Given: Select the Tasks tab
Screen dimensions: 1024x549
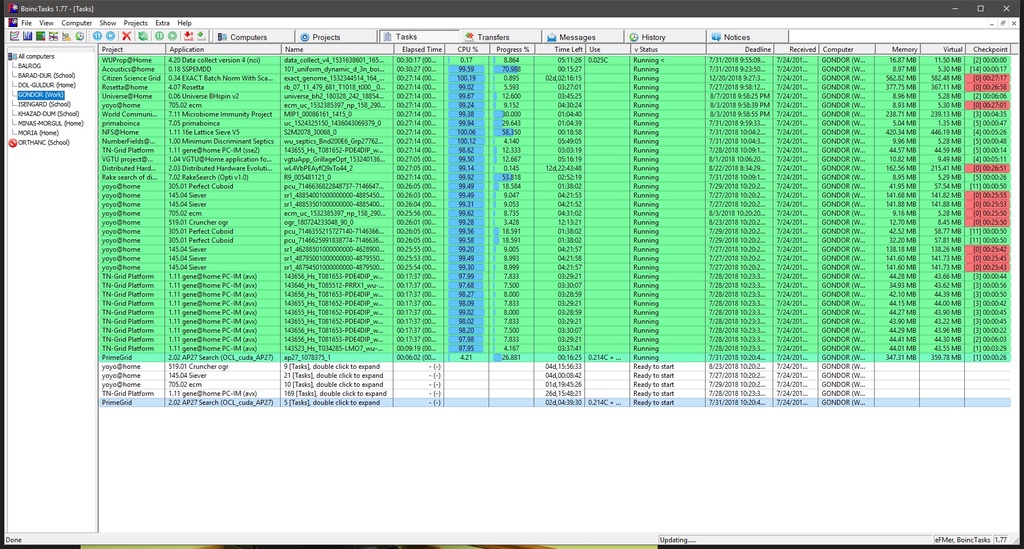Looking at the screenshot, I should [419, 37].
